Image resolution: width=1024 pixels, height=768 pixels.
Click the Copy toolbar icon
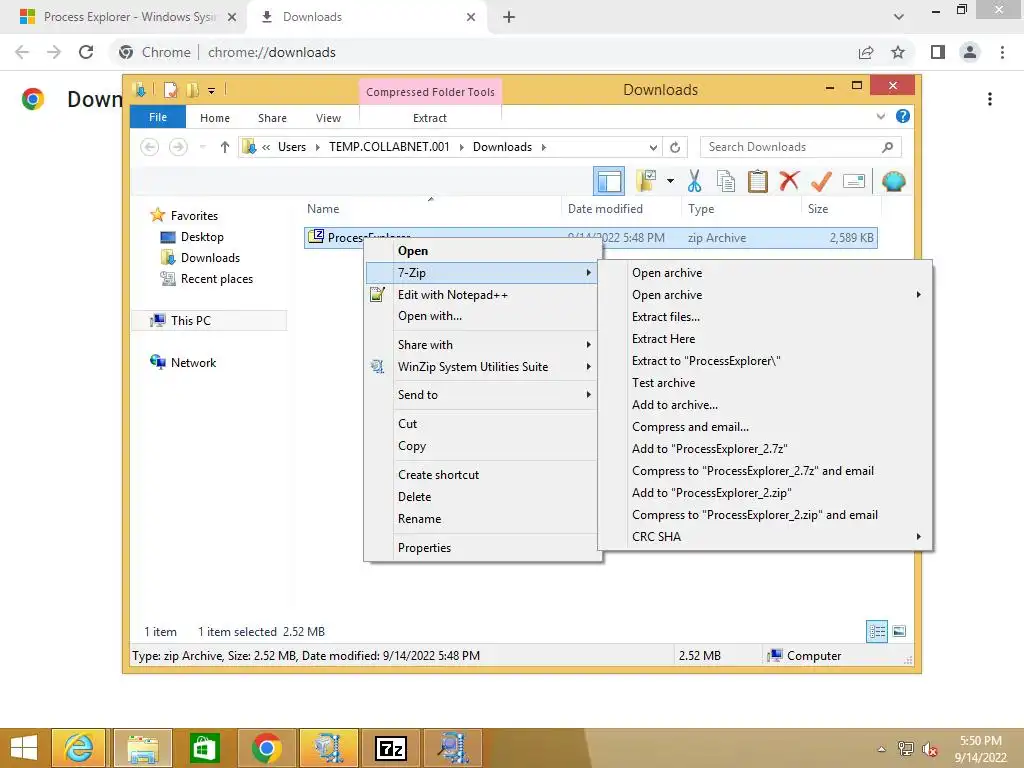(x=726, y=181)
